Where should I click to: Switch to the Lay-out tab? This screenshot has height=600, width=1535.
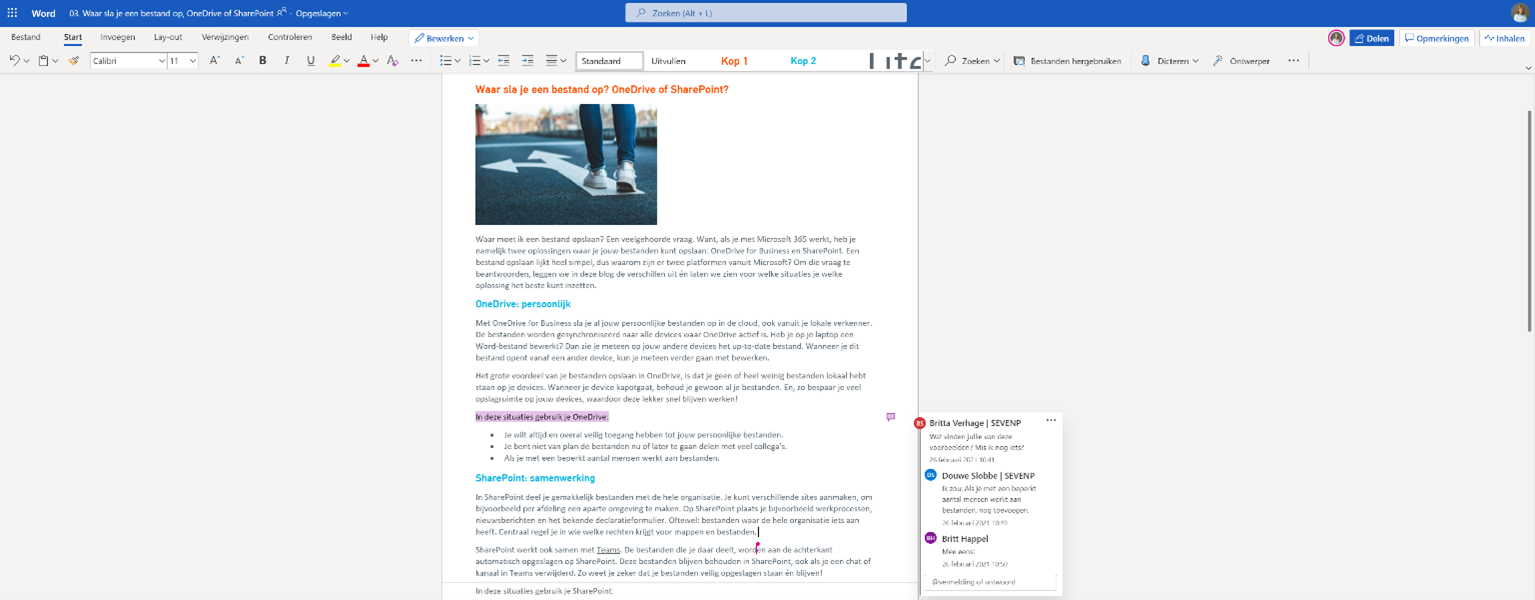point(168,37)
